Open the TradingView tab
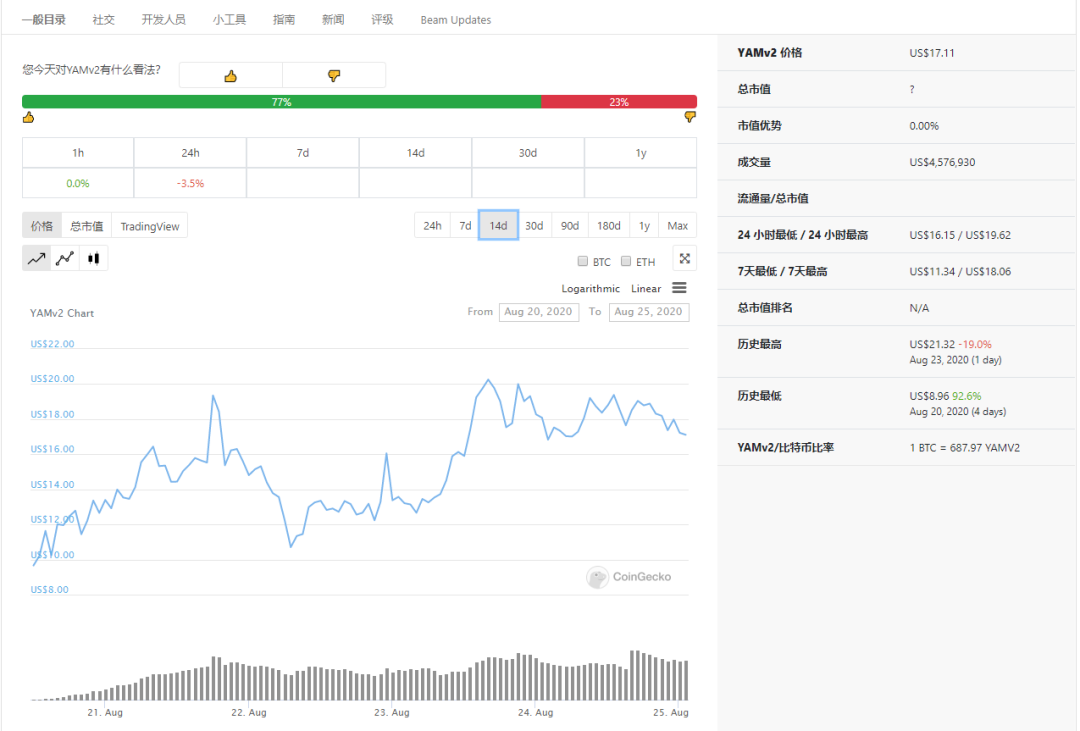 pos(149,226)
